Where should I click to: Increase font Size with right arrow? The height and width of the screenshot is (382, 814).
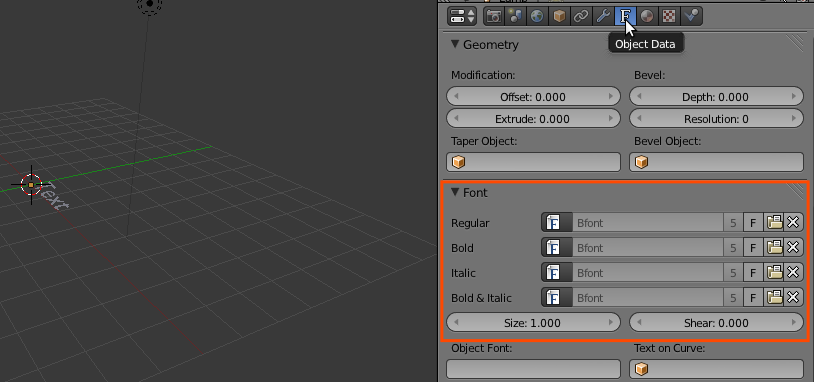click(611, 322)
